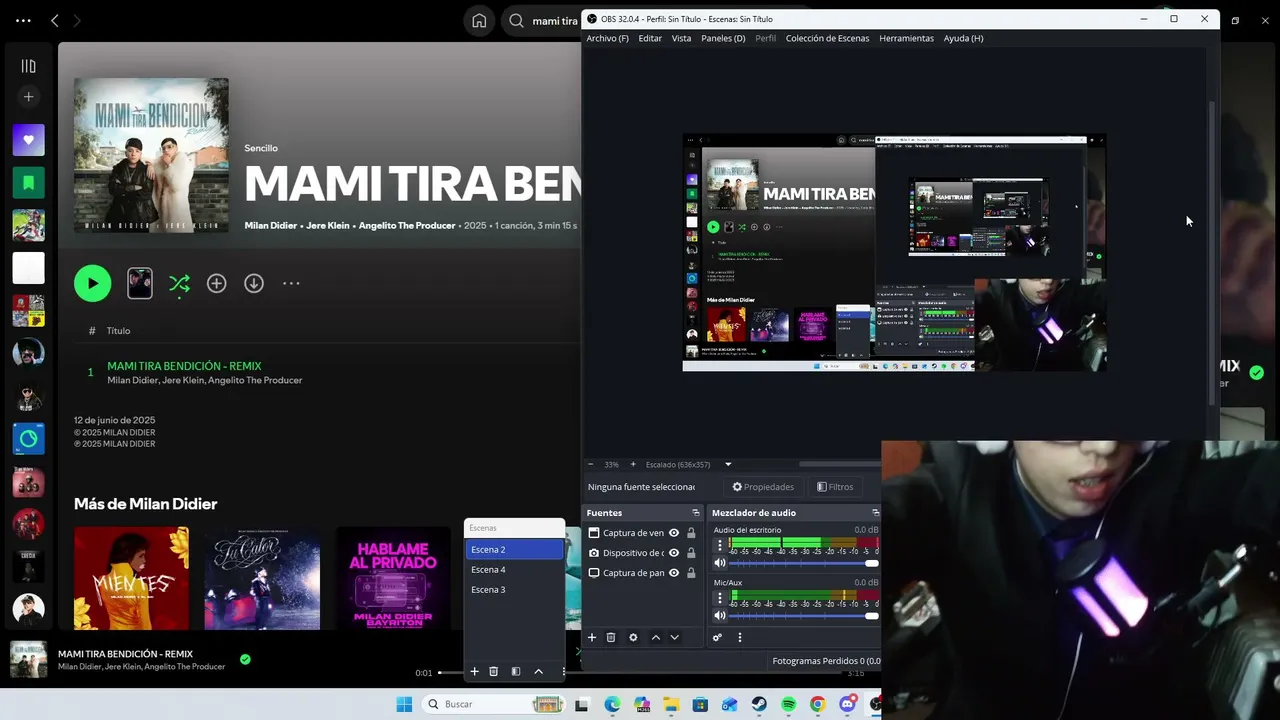Viewport: 1280px width, 720px height.
Task: Open the Archivo menu in OBS
Action: [x=607, y=38]
